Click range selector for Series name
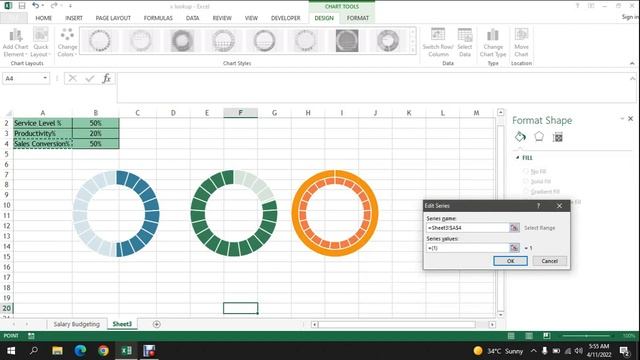This screenshot has height=360, width=640. 514,228
